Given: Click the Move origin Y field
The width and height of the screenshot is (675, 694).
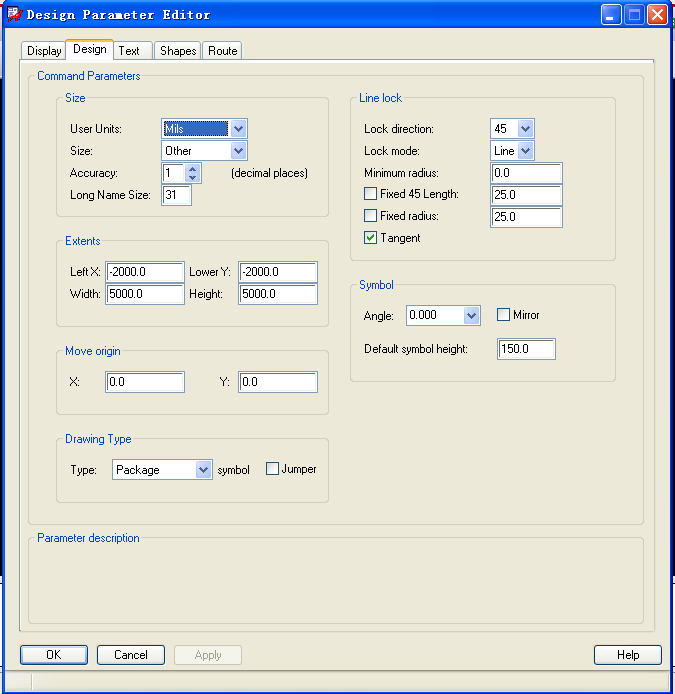Looking at the screenshot, I should coord(278,382).
